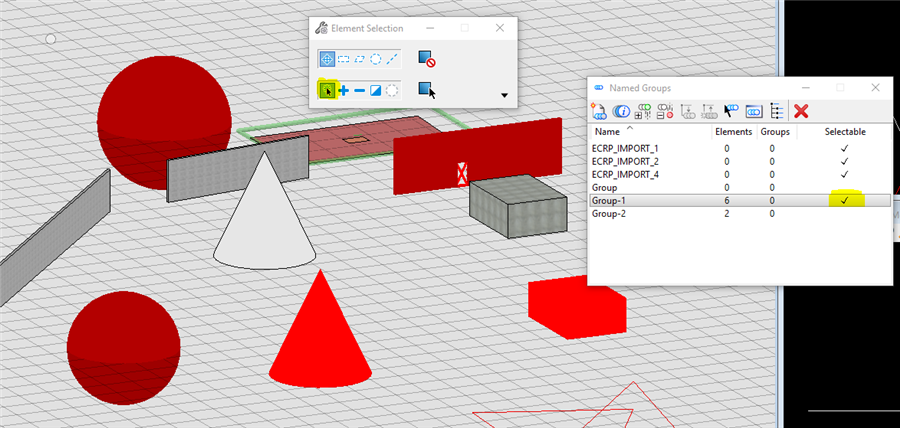Sort by the Groups column header

click(x=775, y=131)
